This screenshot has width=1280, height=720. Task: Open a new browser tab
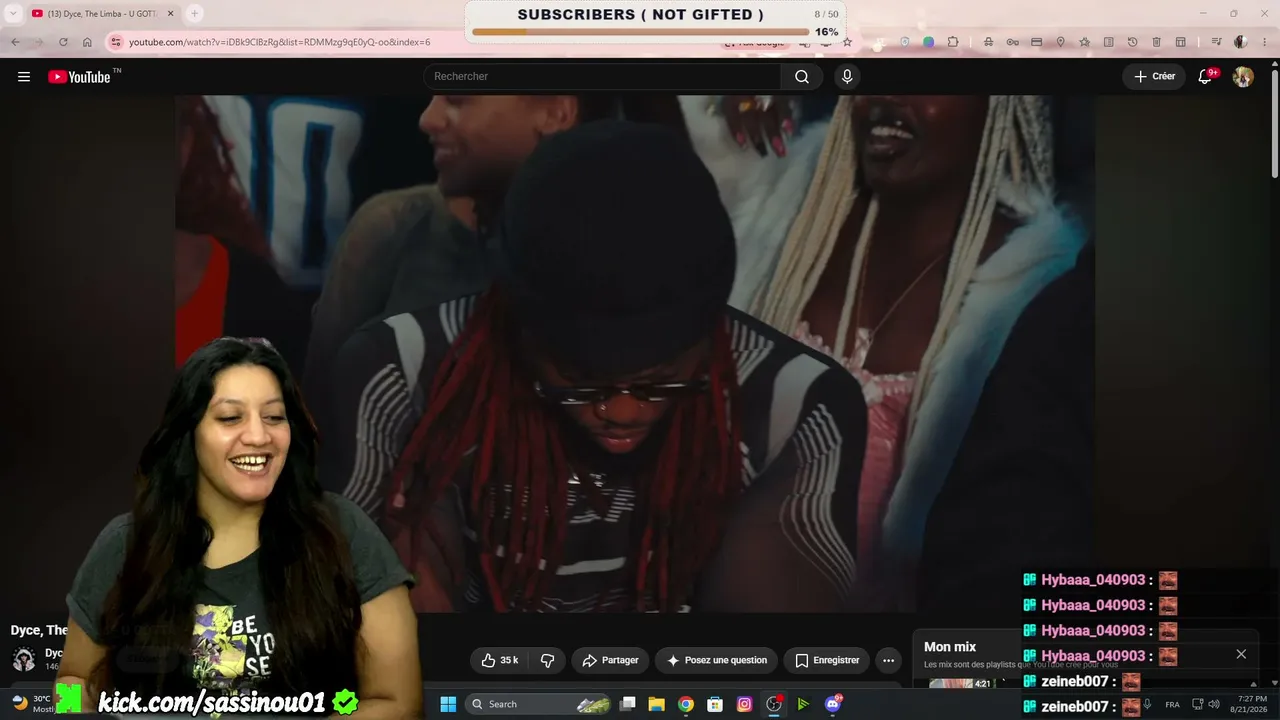[x=194, y=14]
